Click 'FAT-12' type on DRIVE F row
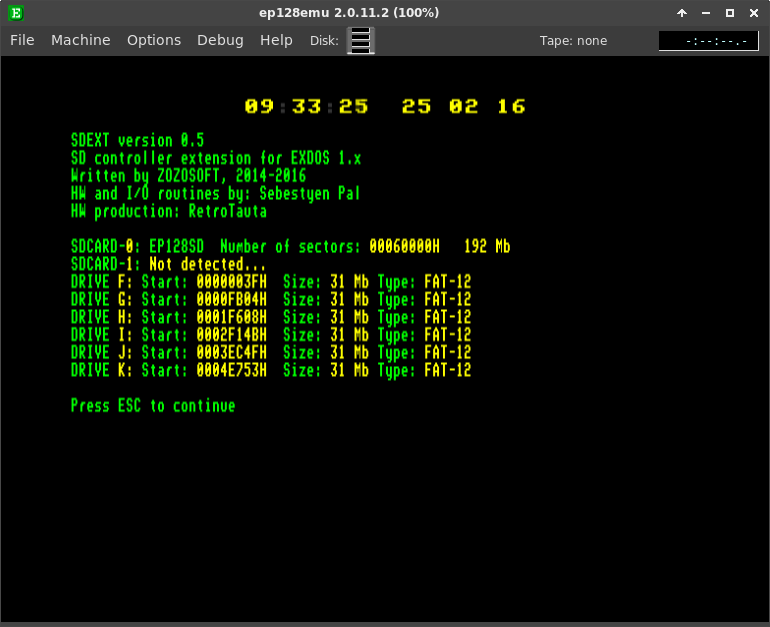 (448, 282)
